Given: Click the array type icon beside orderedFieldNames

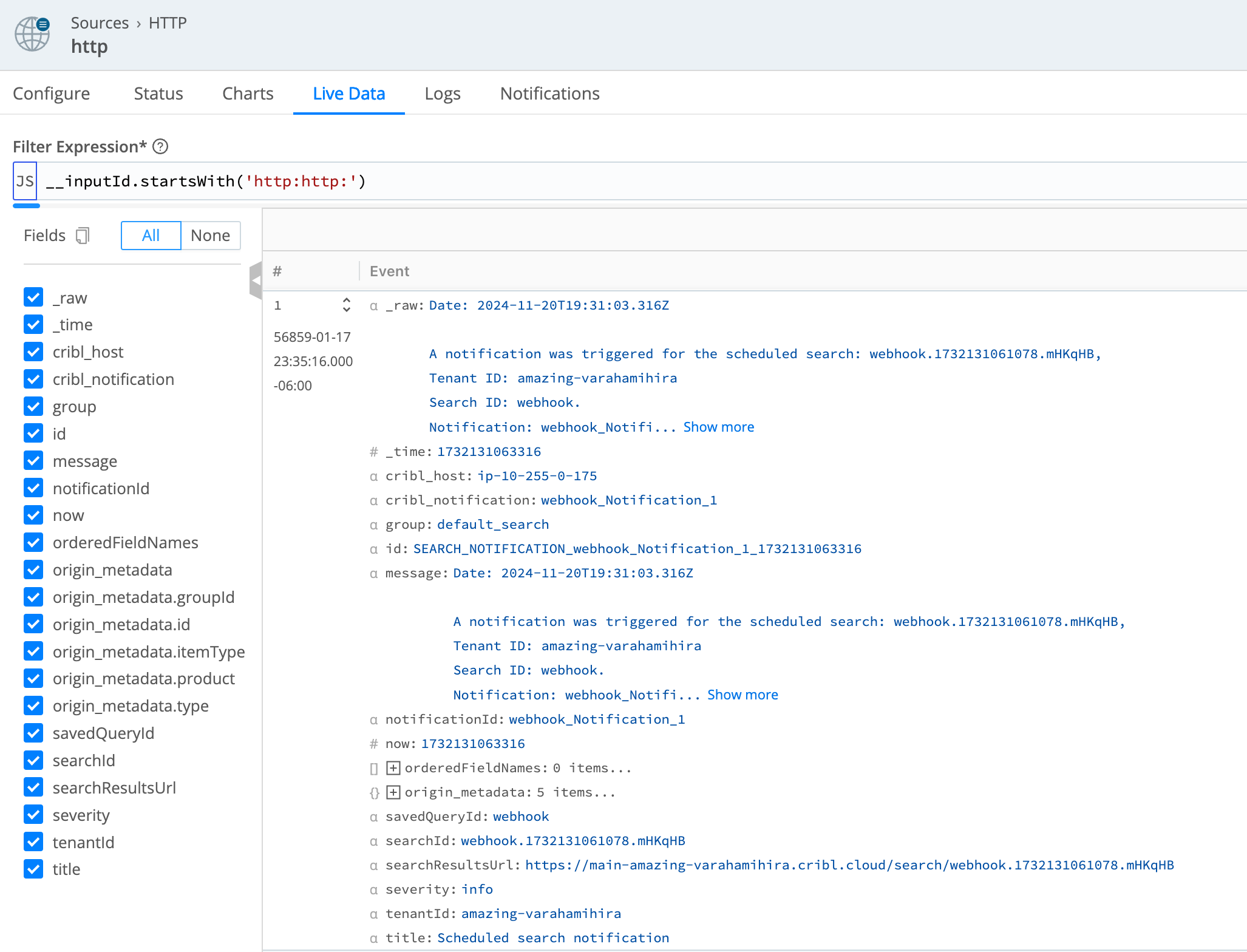Looking at the screenshot, I should click(x=374, y=769).
